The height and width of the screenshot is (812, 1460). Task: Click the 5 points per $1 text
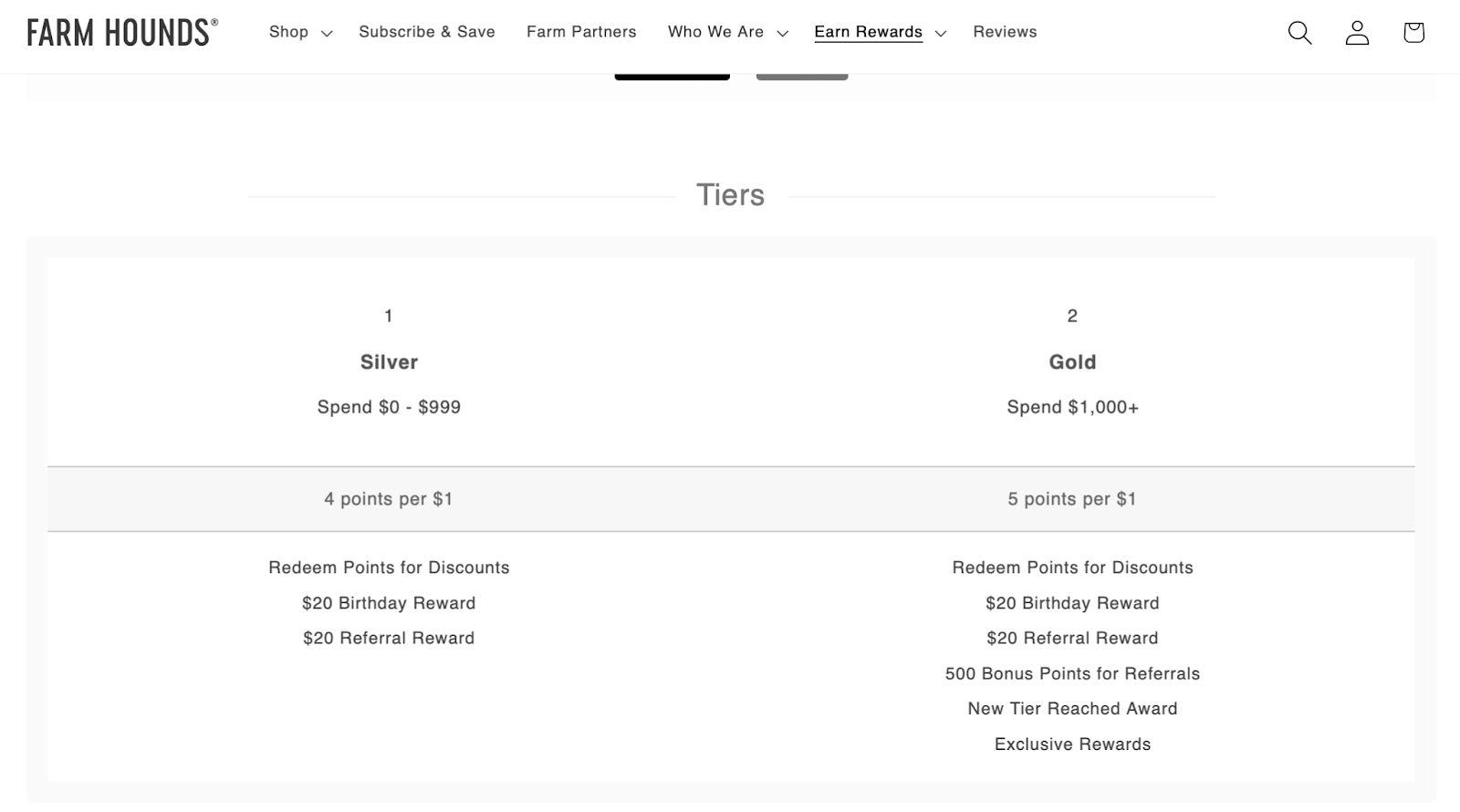tap(1072, 499)
